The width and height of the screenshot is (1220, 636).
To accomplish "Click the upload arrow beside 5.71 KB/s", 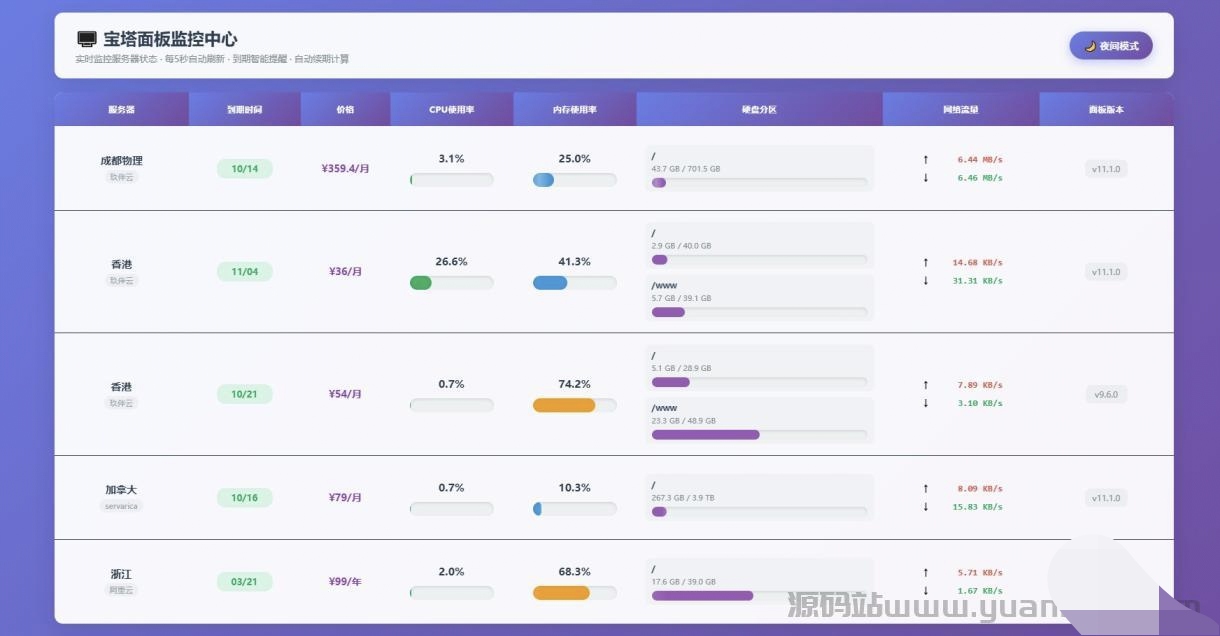I will 925,573.
